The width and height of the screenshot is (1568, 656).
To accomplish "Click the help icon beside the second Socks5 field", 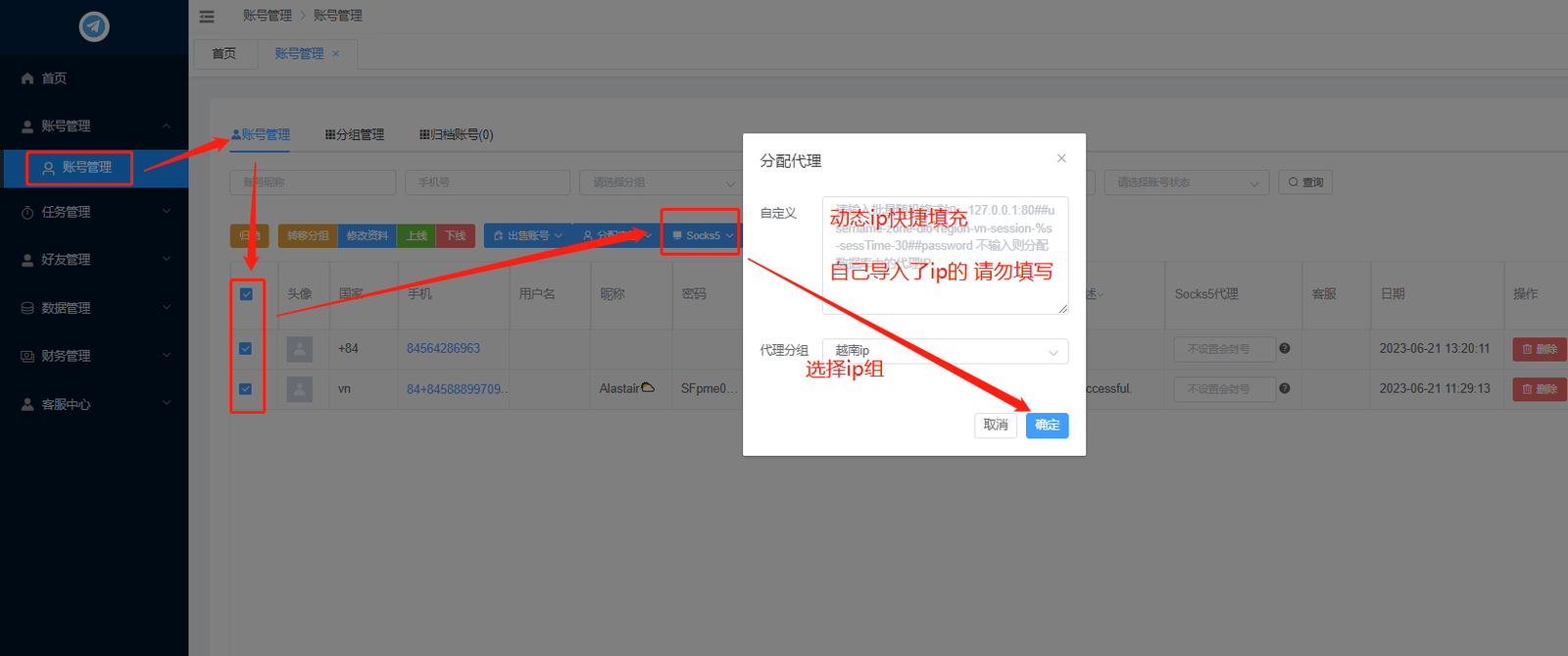I will pyautogui.click(x=1285, y=388).
